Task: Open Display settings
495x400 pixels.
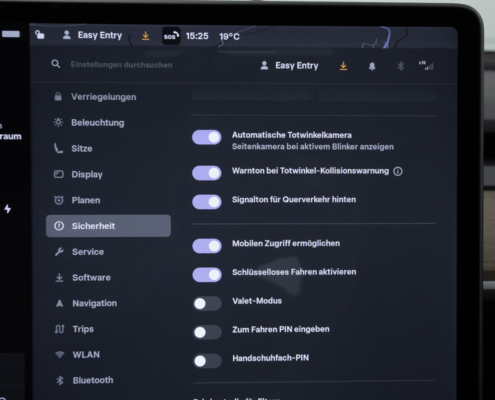Action: coord(108,174)
